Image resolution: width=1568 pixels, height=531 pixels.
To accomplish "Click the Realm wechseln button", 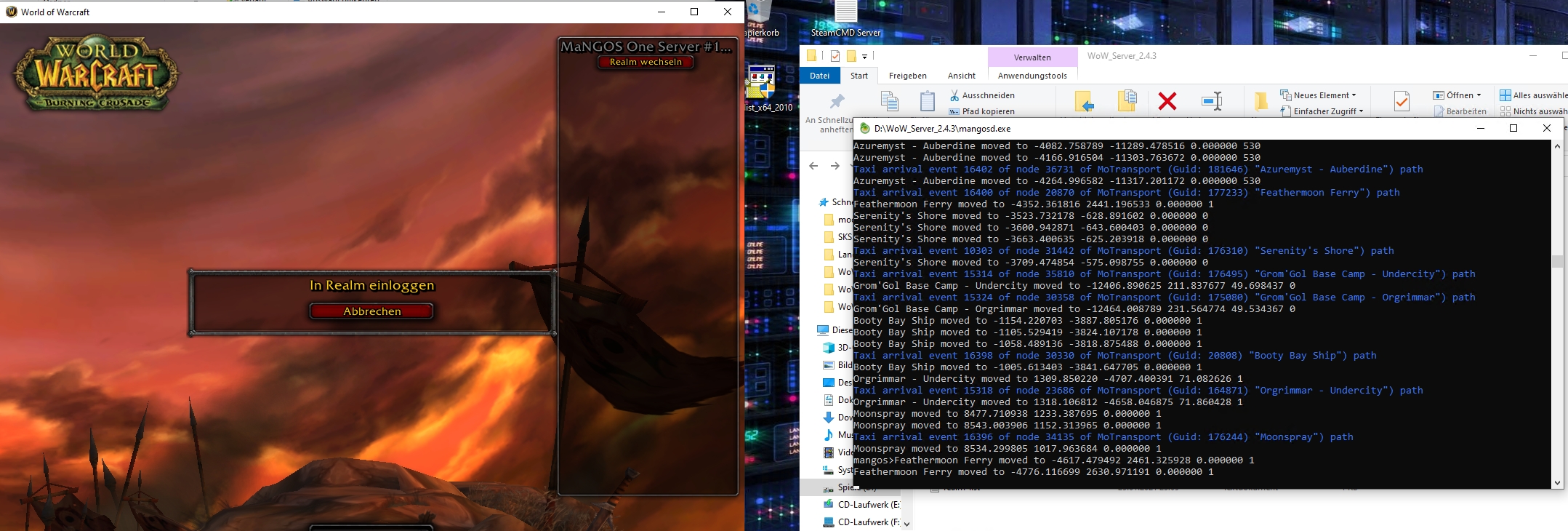I will tap(646, 62).
